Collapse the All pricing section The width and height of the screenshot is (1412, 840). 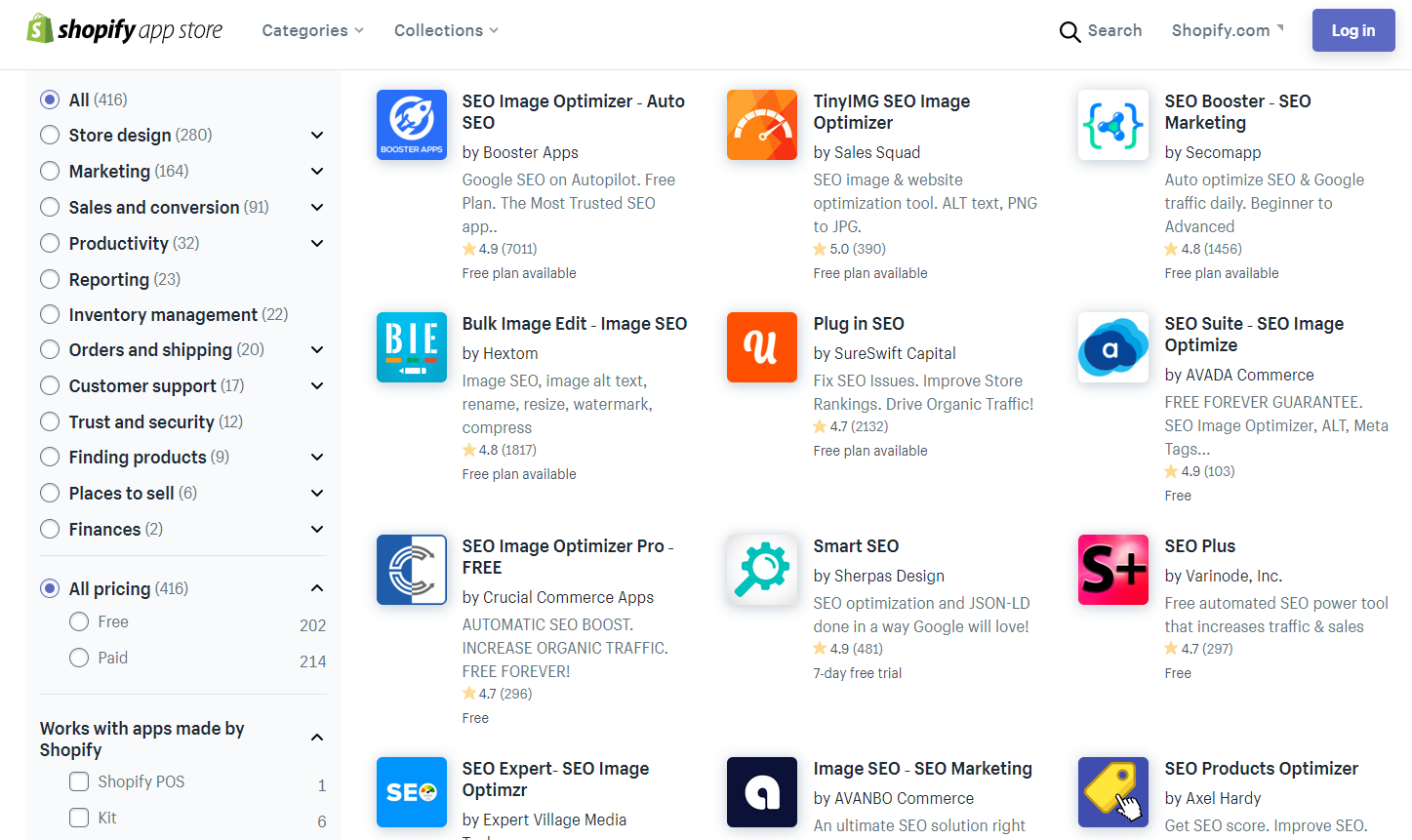pos(317,587)
